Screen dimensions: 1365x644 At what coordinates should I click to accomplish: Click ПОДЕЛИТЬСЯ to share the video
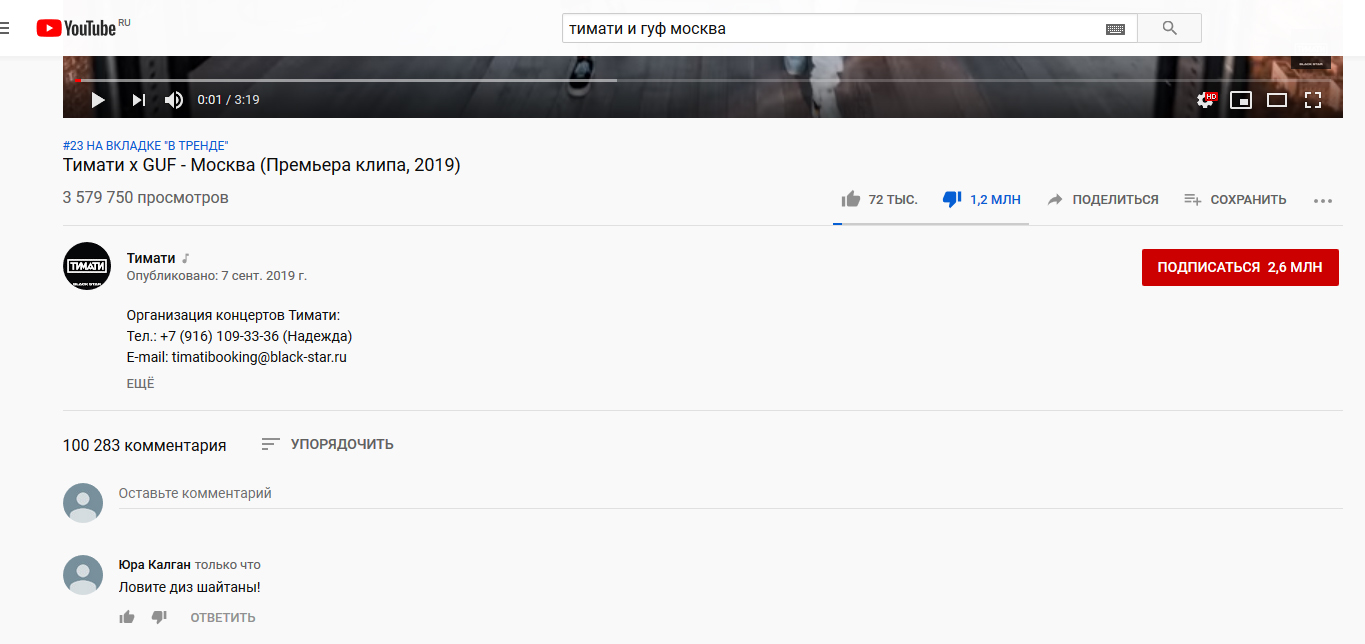click(x=1103, y=199)
